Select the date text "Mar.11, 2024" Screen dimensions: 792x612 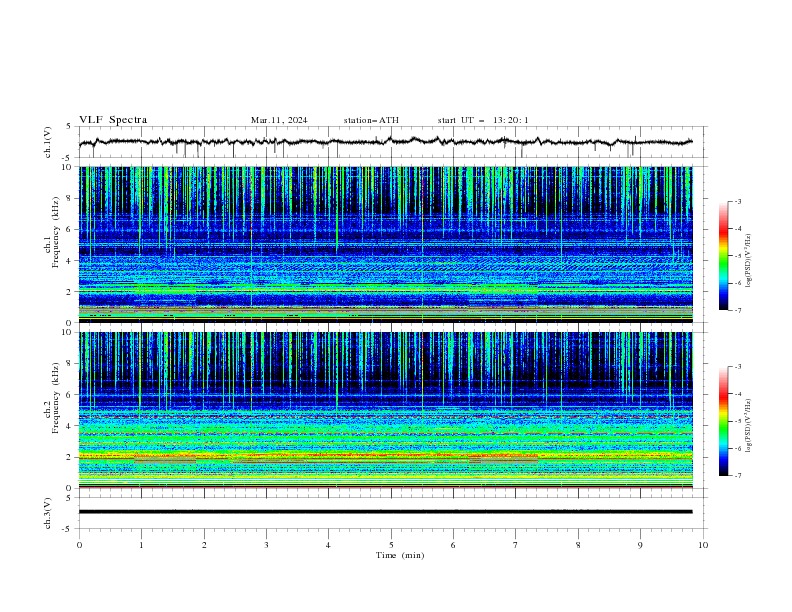[x=279, y=120]
